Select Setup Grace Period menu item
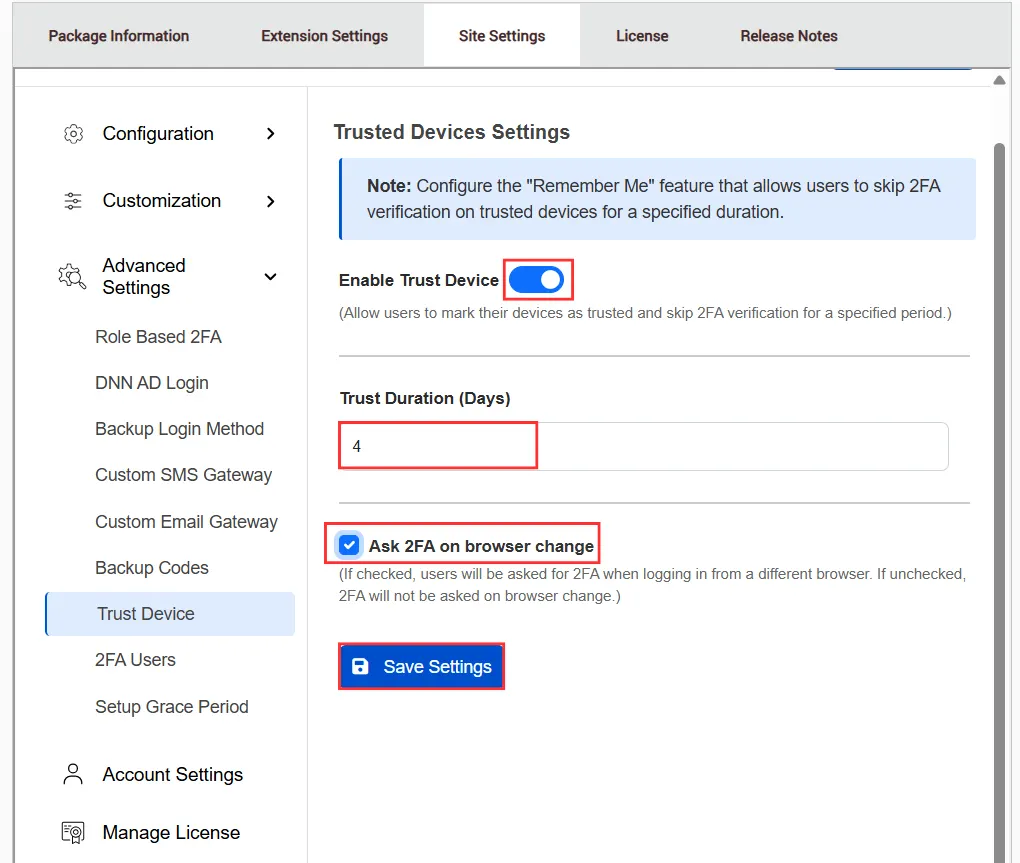The height and width of the screenshot is (863, 1020). [x=172, y=707]
